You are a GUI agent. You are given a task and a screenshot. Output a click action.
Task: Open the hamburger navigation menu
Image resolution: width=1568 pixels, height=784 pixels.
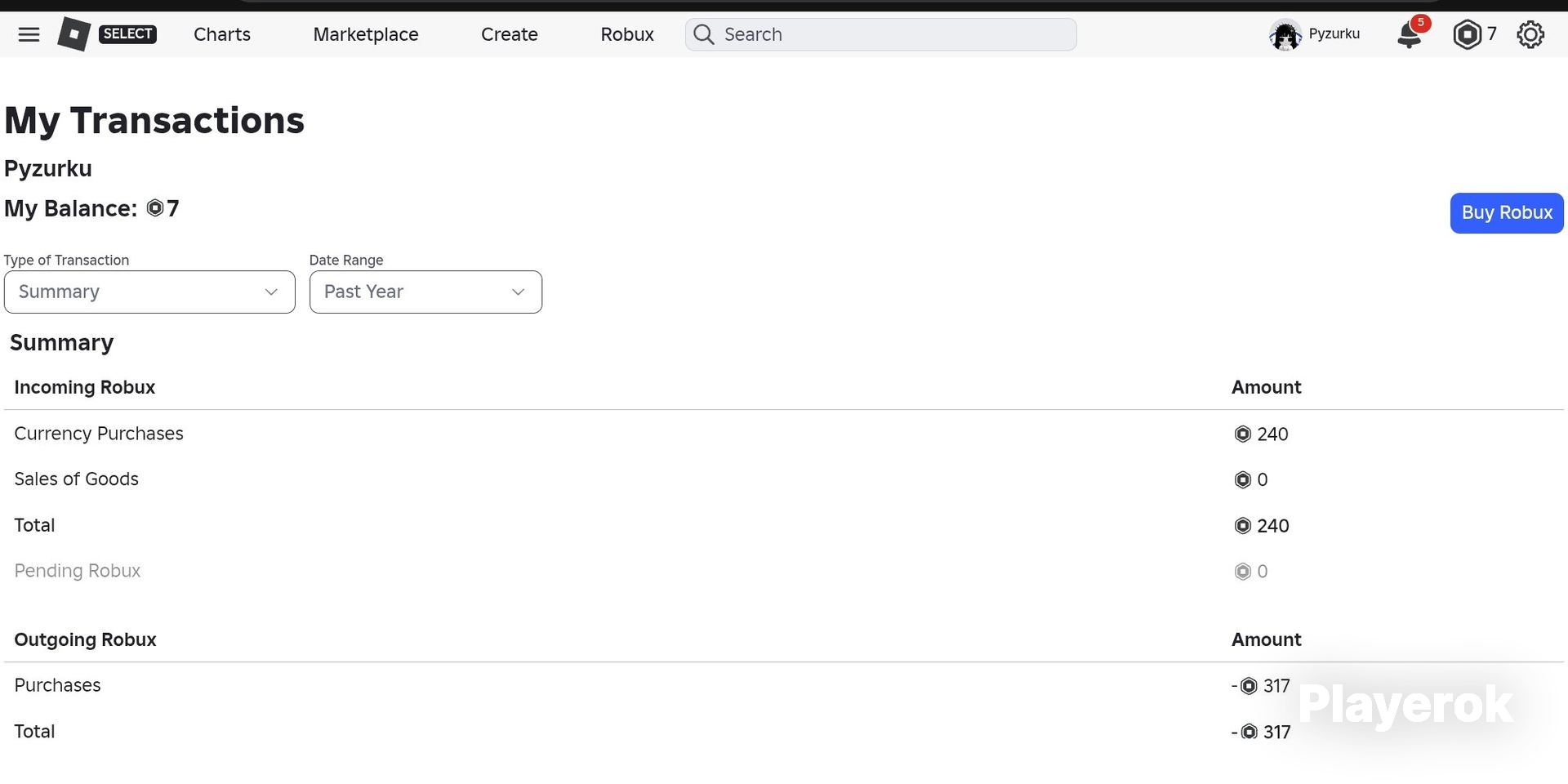29,34
